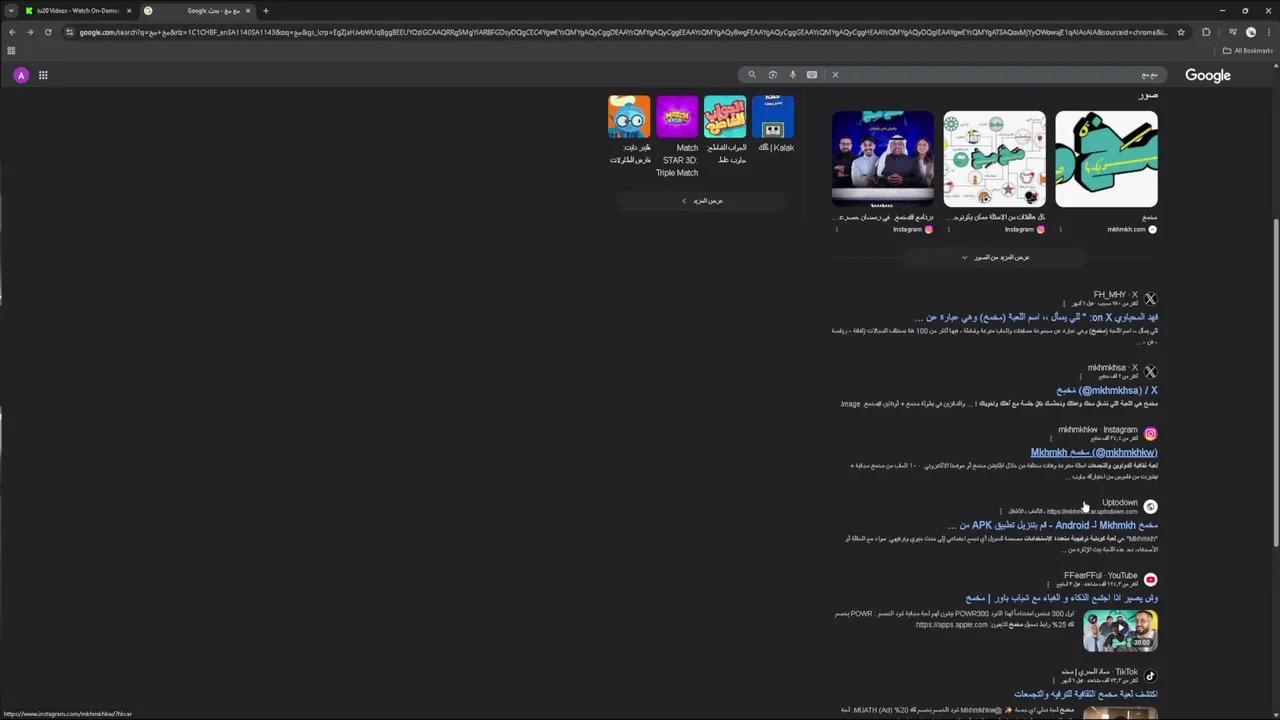Screen dimensions: 1280x720
Task: Open the on-screen keyboard input tool
Action: (812, 75)
